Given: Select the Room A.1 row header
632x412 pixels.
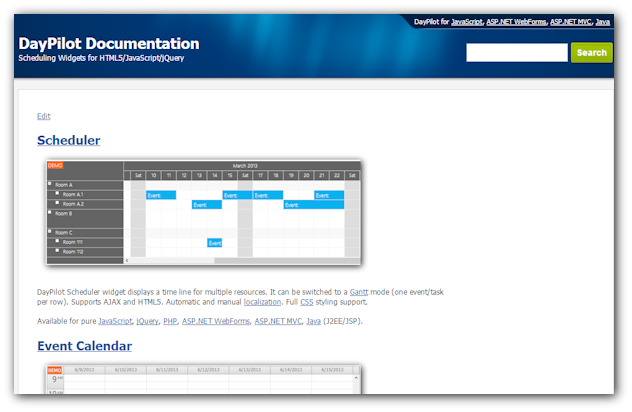Looking at the screenshot, I should tap(85, 195).
